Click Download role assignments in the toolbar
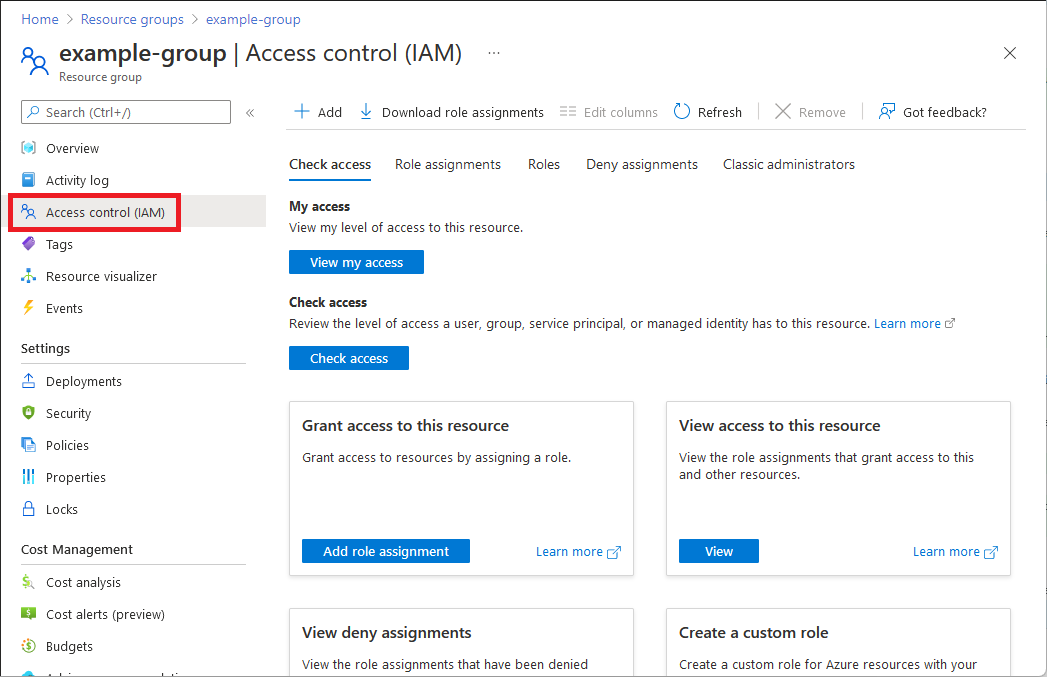 451,111
